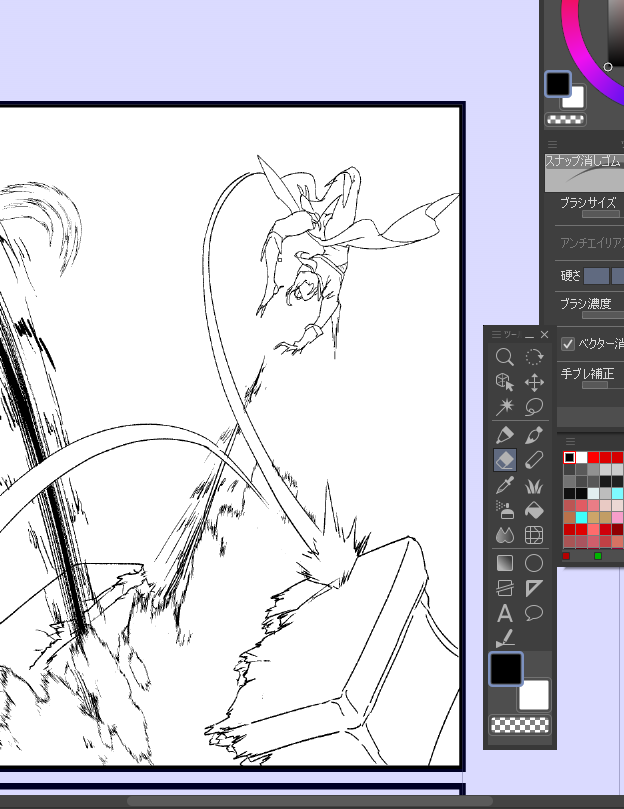Select the Mesh transform grid tool
This screenshot has width=624, height=809.
pos(534,535)
